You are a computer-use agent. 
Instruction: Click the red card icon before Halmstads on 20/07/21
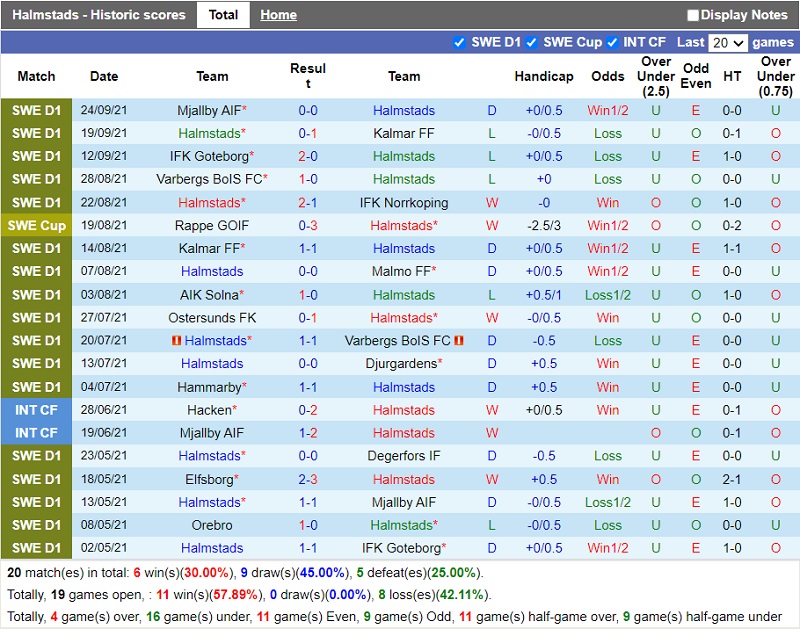pyautogui.click(x=177, y=341)
